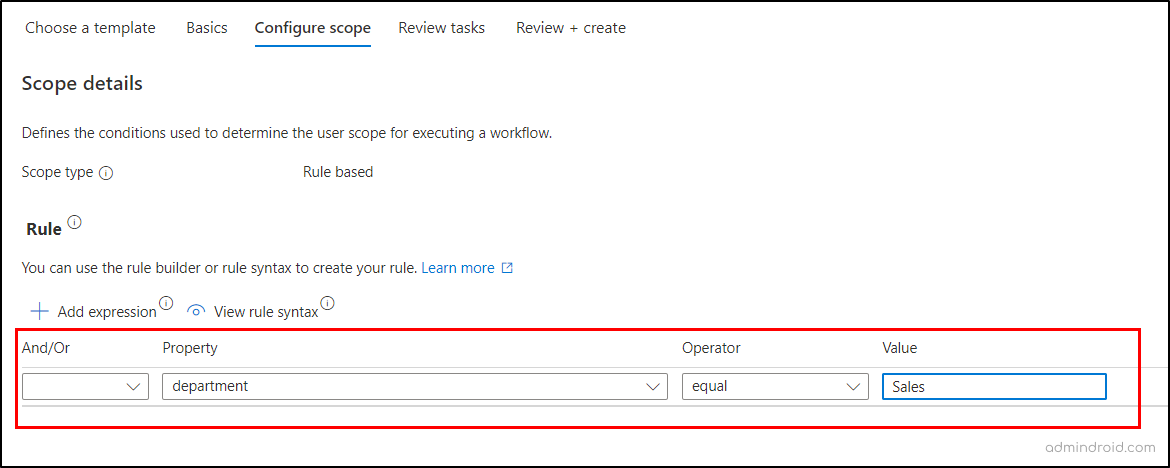Switch to the Choose a template tab
The image size is (1170, 468).
90,28
